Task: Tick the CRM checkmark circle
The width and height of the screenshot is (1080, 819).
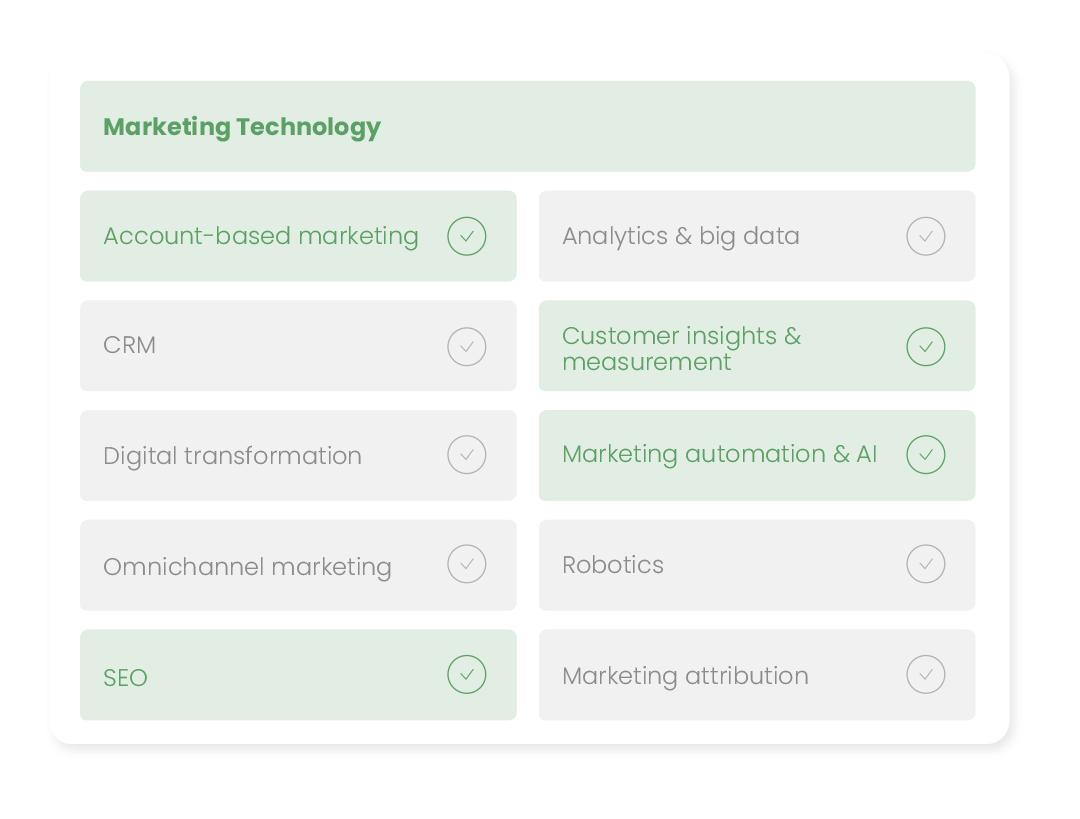Action: coord(466,346)
